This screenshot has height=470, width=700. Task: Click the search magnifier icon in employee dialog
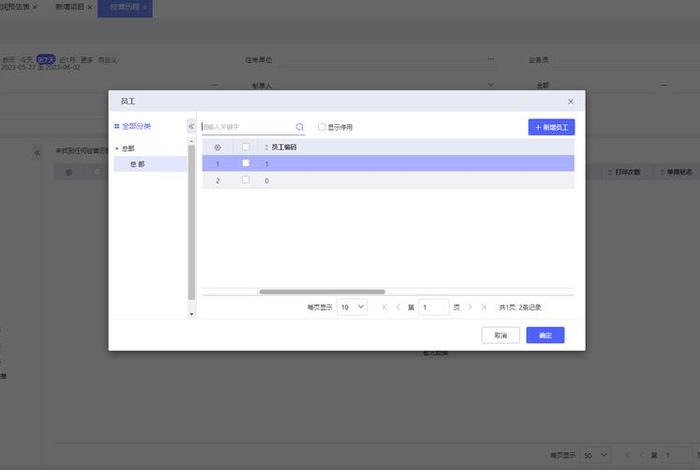(x=300, y=127)
